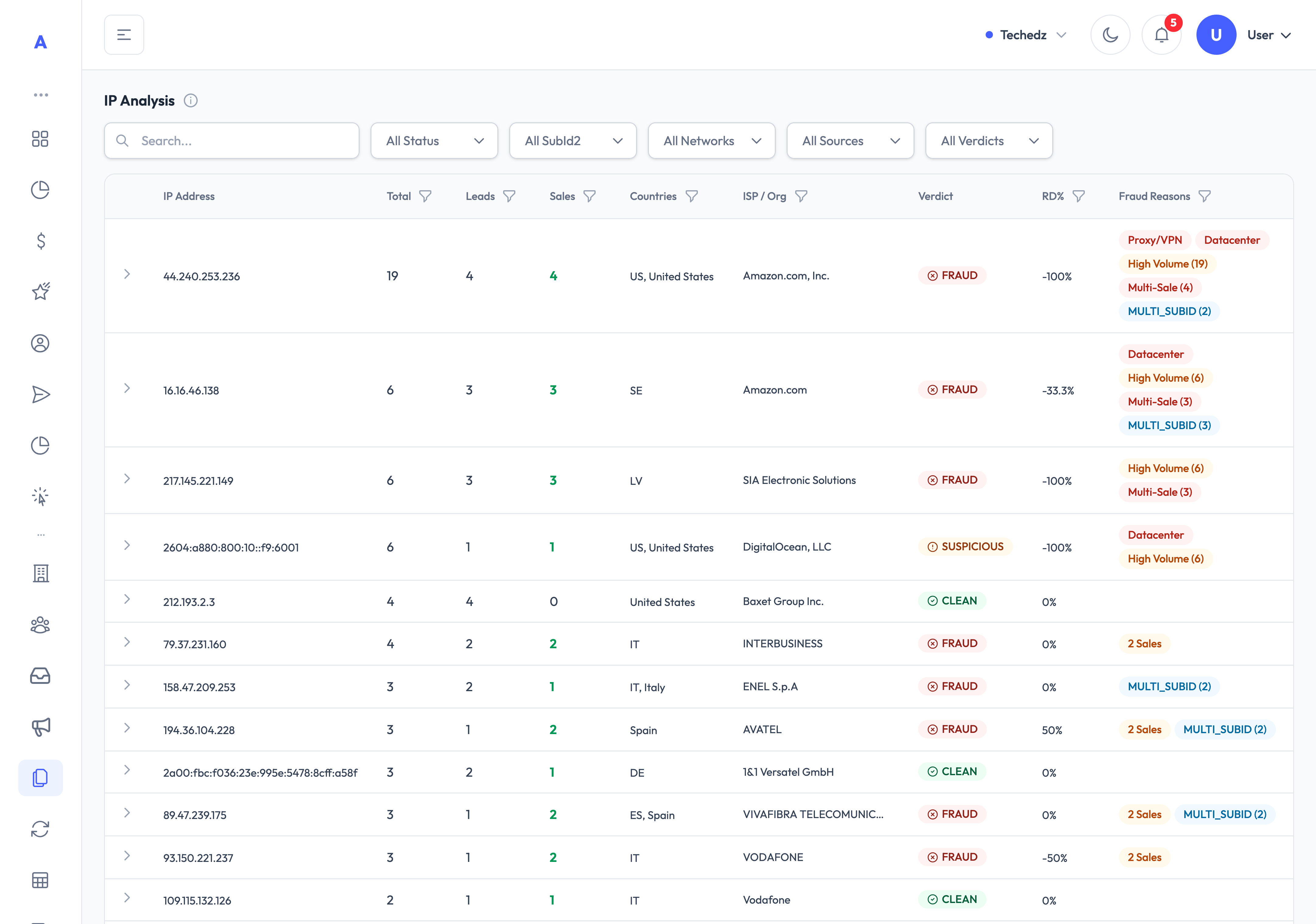Open the table grid icon in sidebar
The image size is (1316, 924).
[40, 880]
